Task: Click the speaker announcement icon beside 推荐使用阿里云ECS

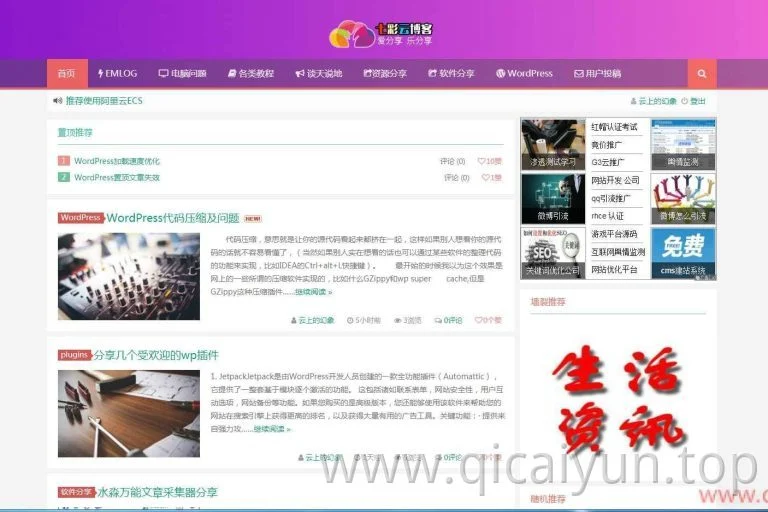Action: click(x=57, y=100)
